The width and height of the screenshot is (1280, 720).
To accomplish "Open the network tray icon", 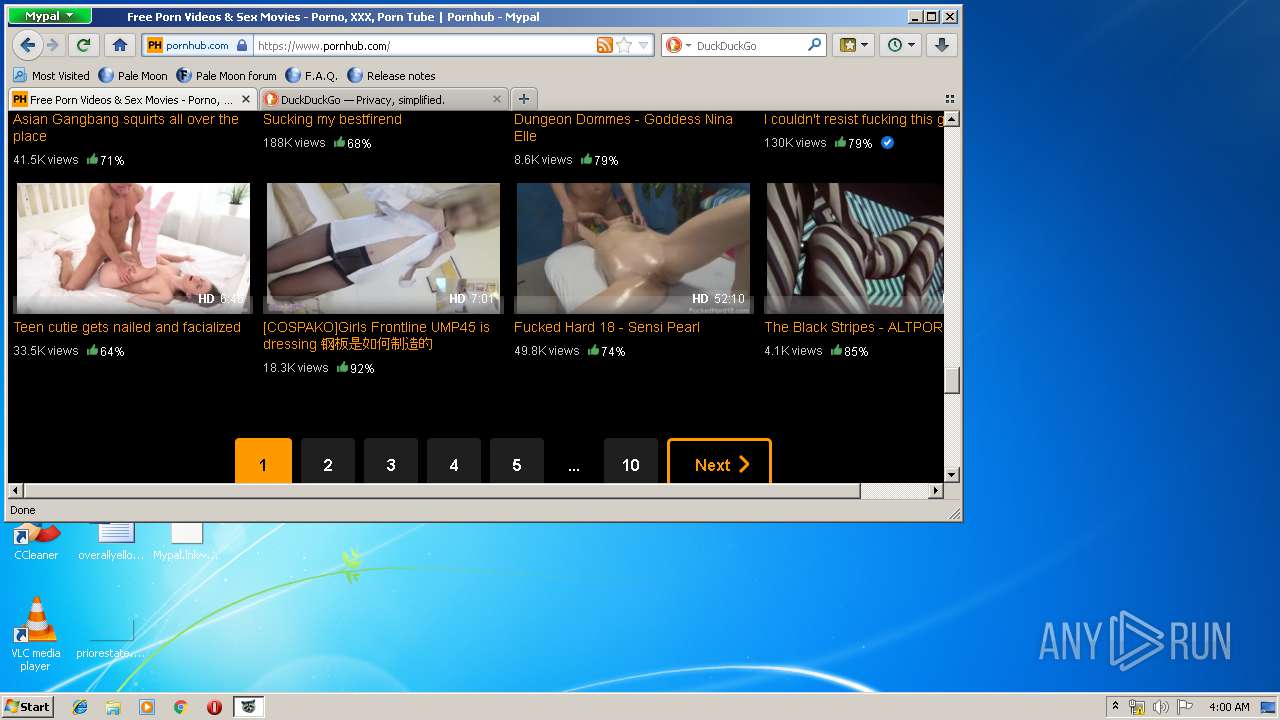I will 1137,707.
